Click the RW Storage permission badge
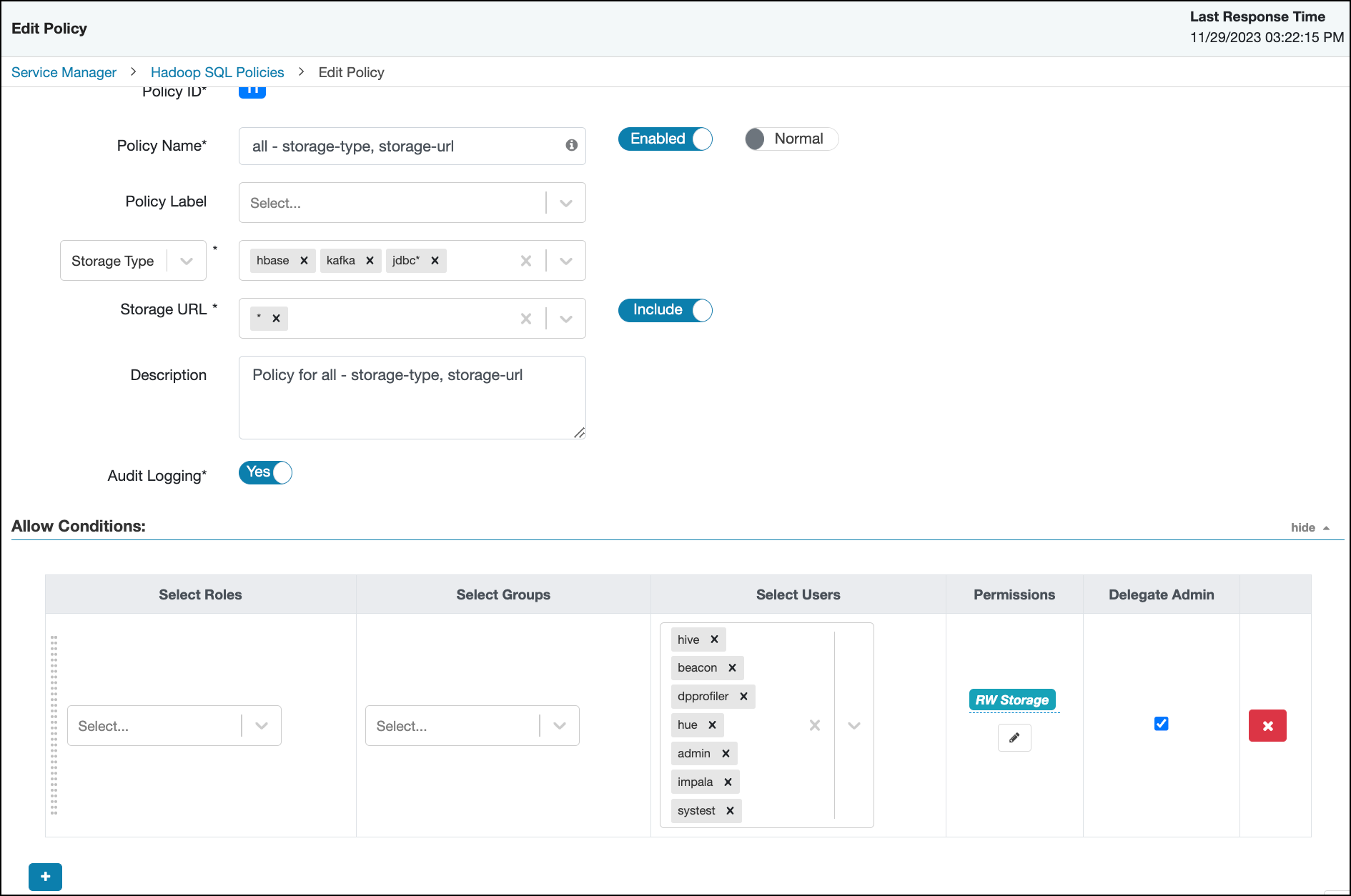This screenshot has height=896, width=1351. 1012,700
